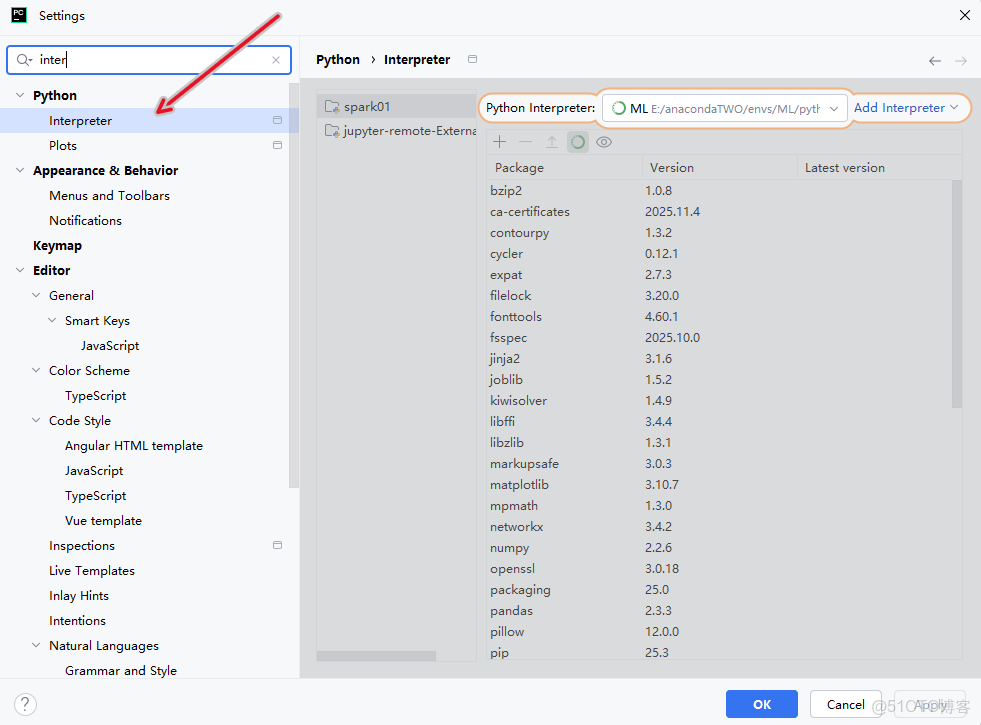981x725 pixels.
Task: Open Grammar and Style settings
Action: tap(121, 671)
